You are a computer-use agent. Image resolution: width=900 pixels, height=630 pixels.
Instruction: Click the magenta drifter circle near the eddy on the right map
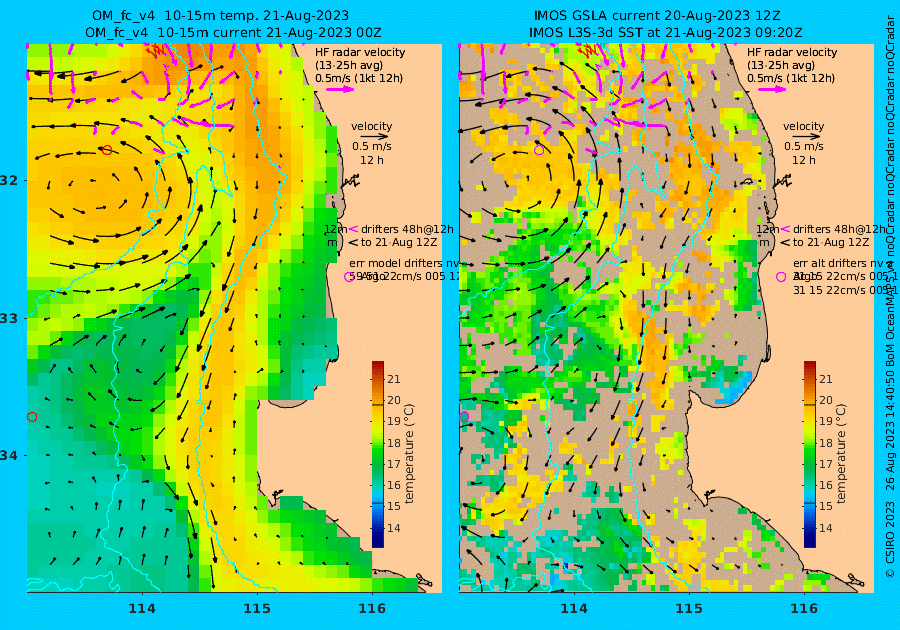point(539,150)
